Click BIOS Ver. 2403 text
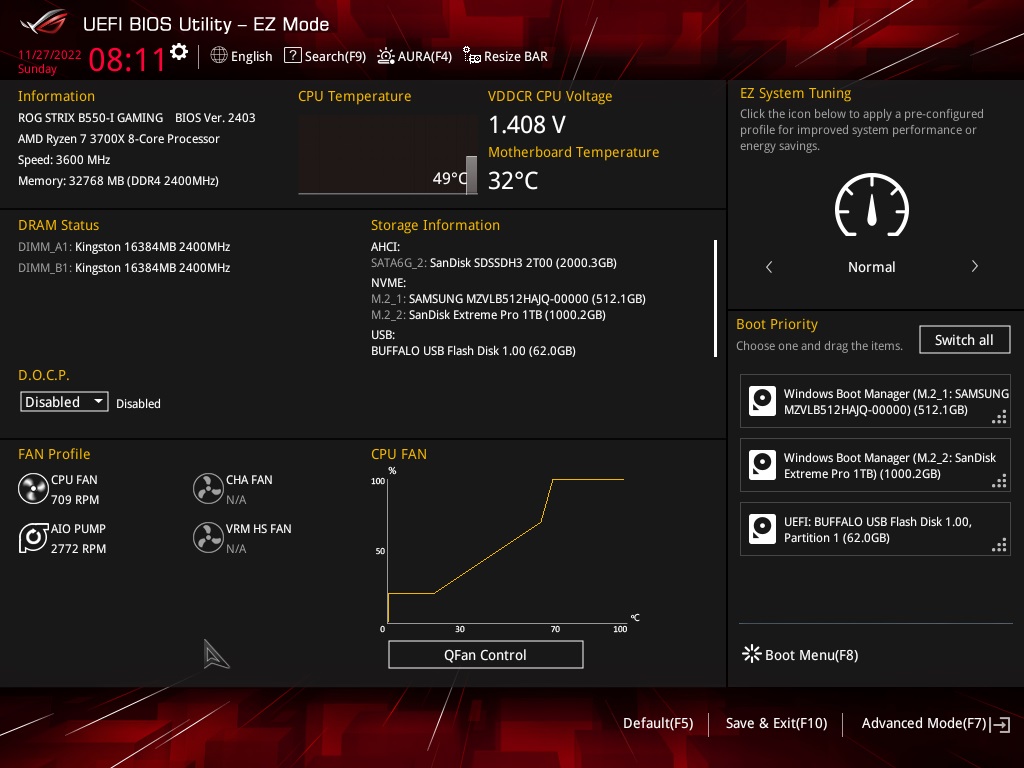1024x768 pixels. pos(215,118)
